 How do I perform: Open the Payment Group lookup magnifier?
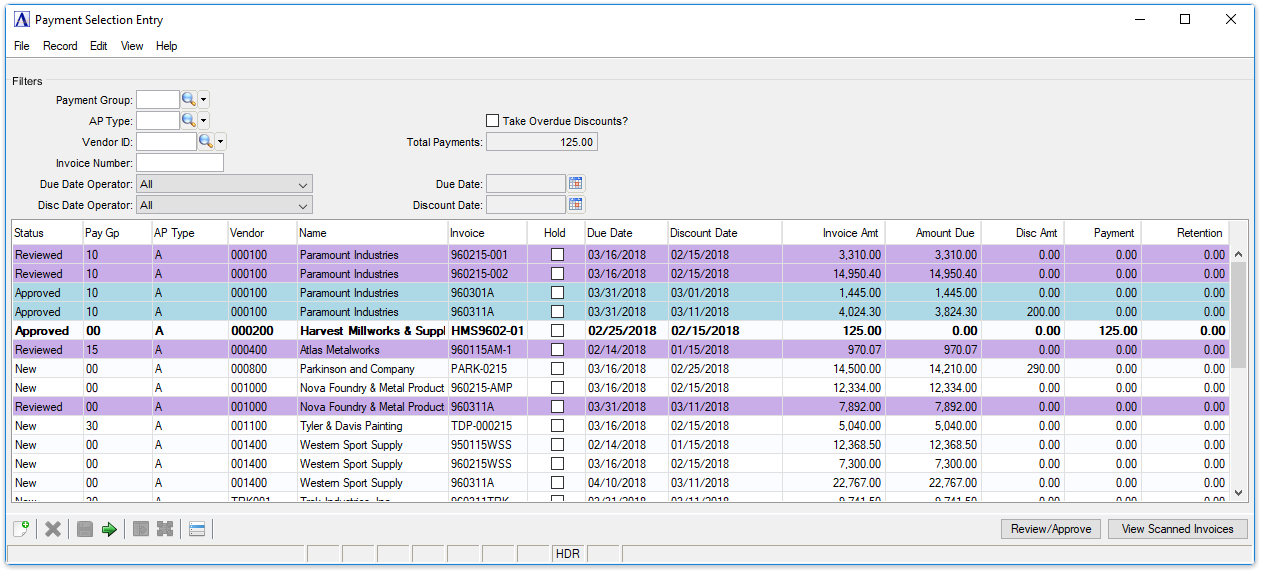[x=188, y=100]
